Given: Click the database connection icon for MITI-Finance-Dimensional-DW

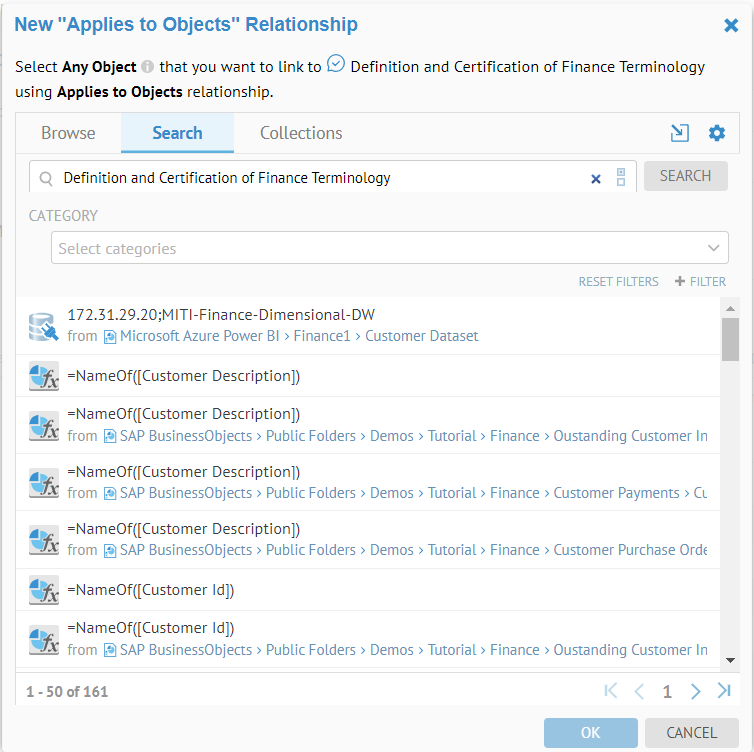Looking at the screenshot, I should tap(43, 326).
